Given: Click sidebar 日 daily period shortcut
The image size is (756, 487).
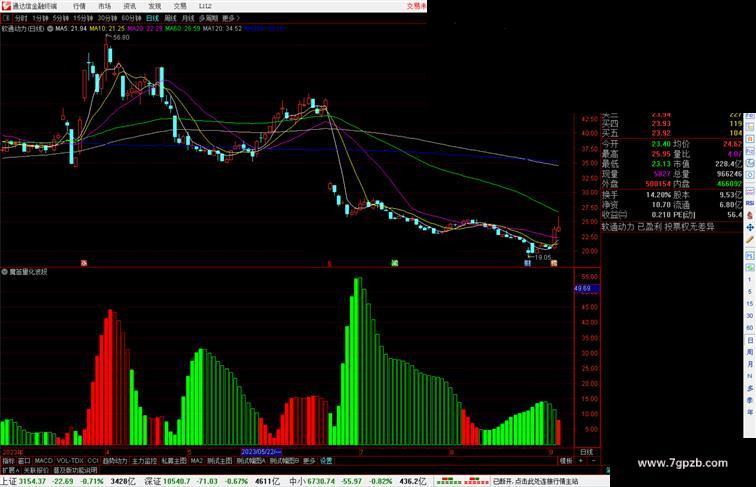Looking at the screenshot, I should click(x=750, y=340).
